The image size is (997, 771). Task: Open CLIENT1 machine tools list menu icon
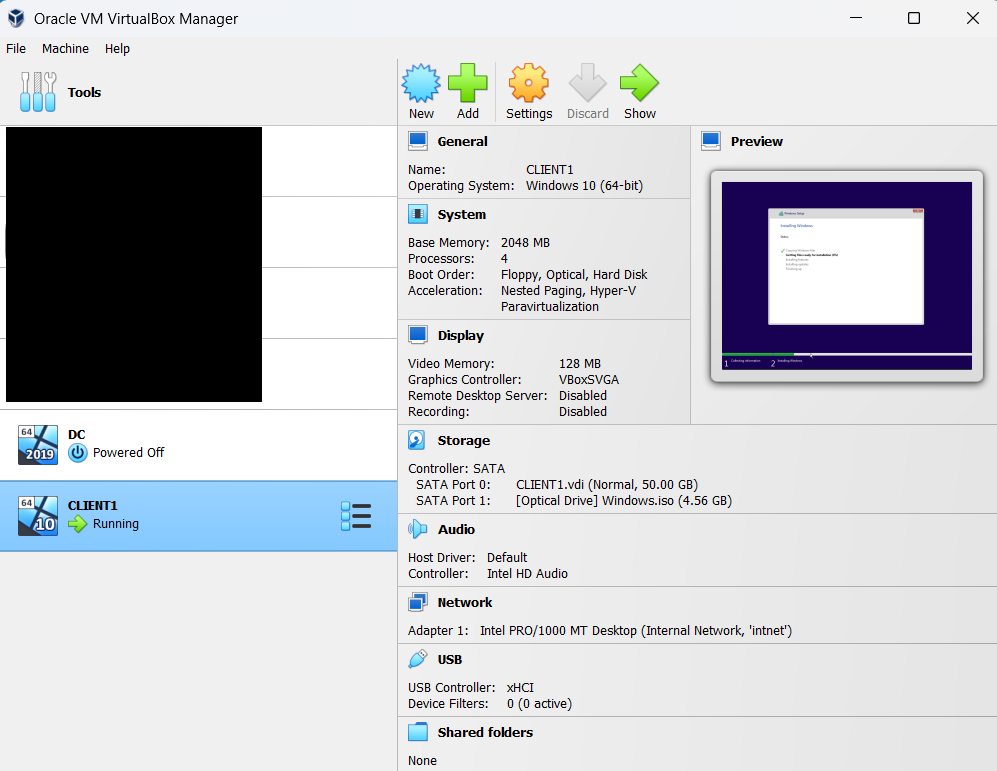[x=356, y=516]
